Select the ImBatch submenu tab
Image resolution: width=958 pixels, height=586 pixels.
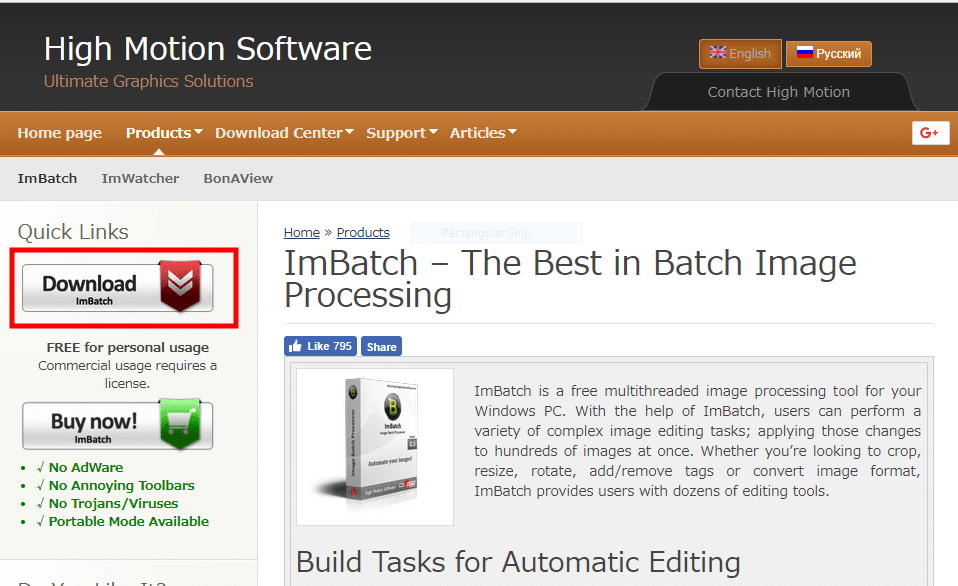47,178
